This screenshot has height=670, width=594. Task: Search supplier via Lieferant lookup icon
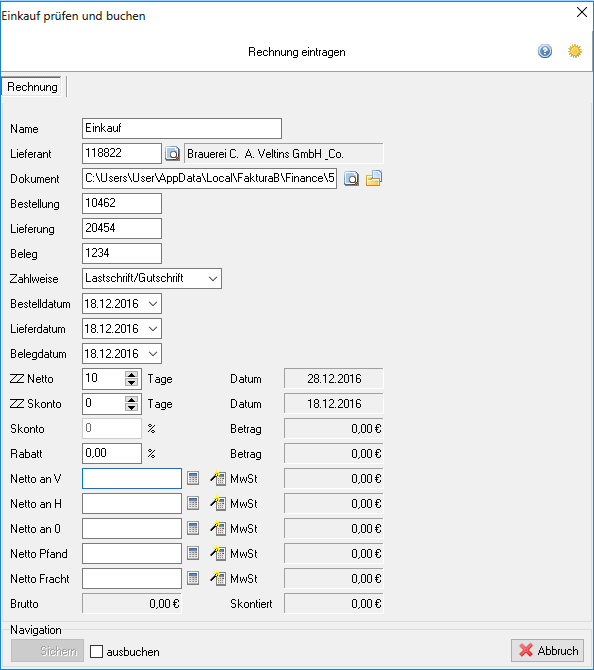click(173, 153)
